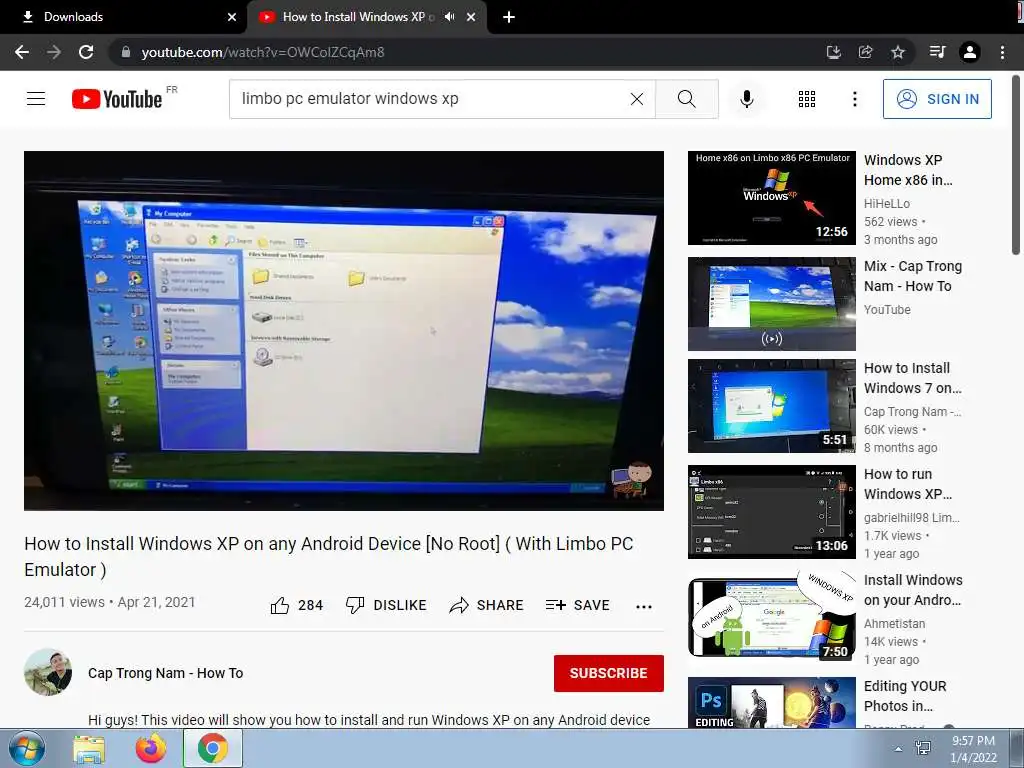This screenshot has width=1024, height=768.
Task: Click the lock icon in address bar
Action: 126,52
